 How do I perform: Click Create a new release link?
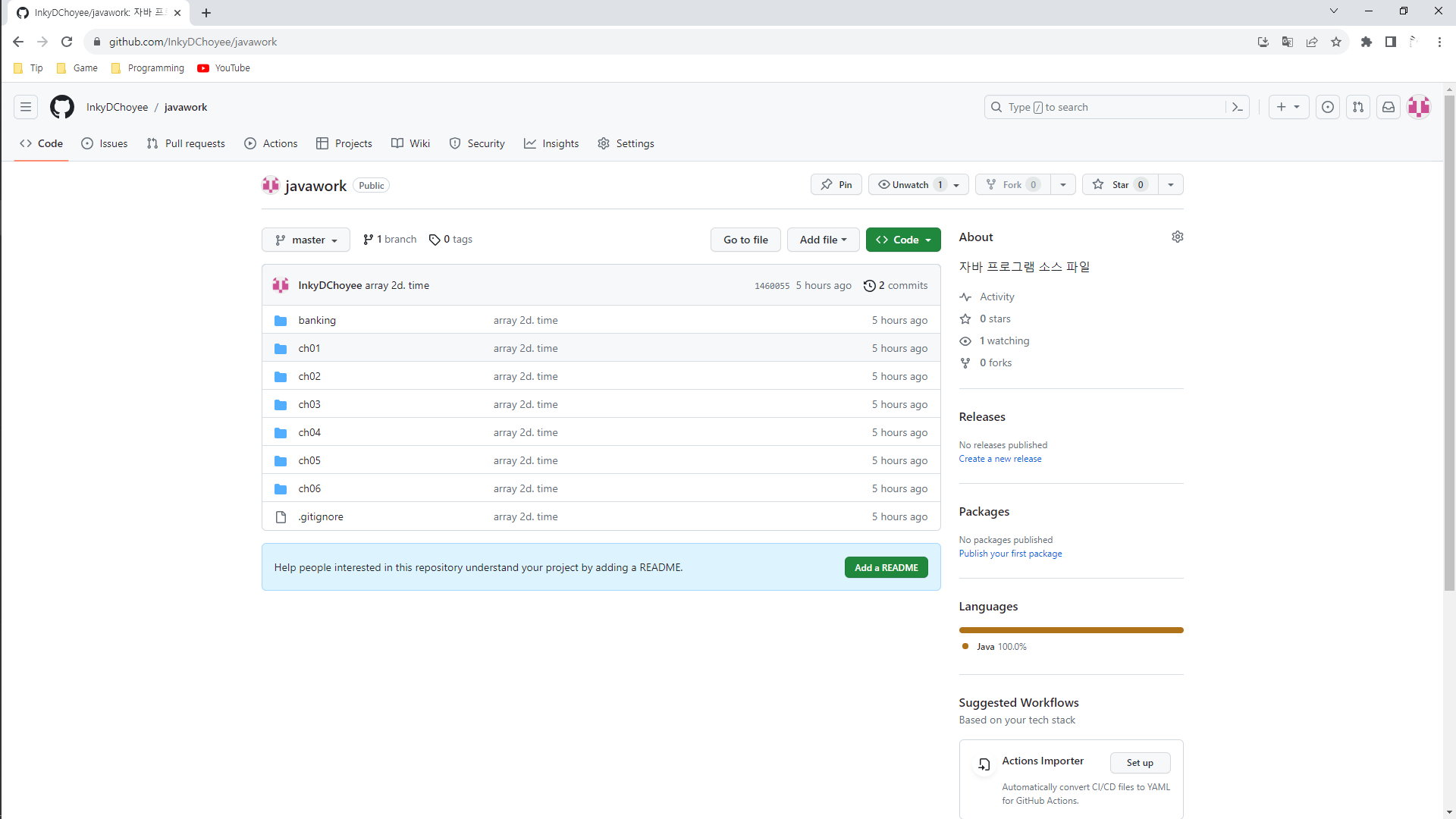999,459
